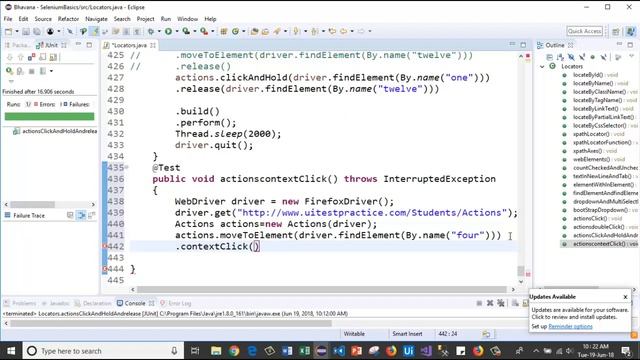
Task: Toggle Mark Occurrences in toolbar
Action: 94,31
